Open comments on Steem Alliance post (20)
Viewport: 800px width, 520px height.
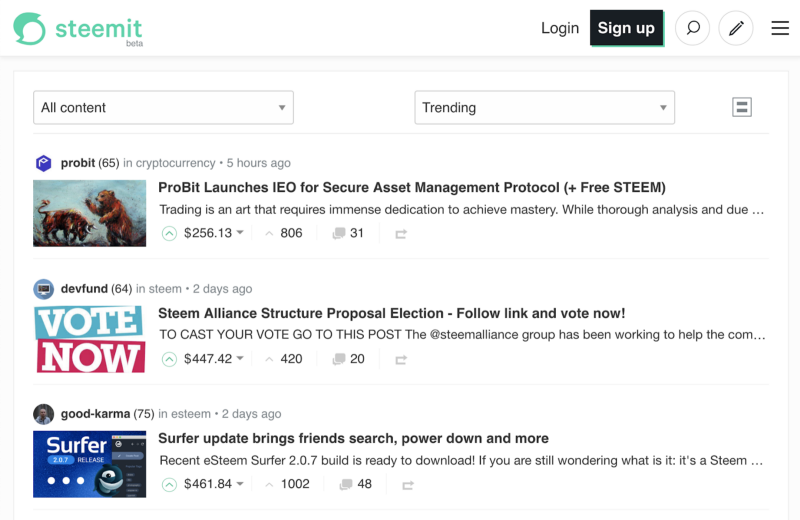click(x=348, y=359)
